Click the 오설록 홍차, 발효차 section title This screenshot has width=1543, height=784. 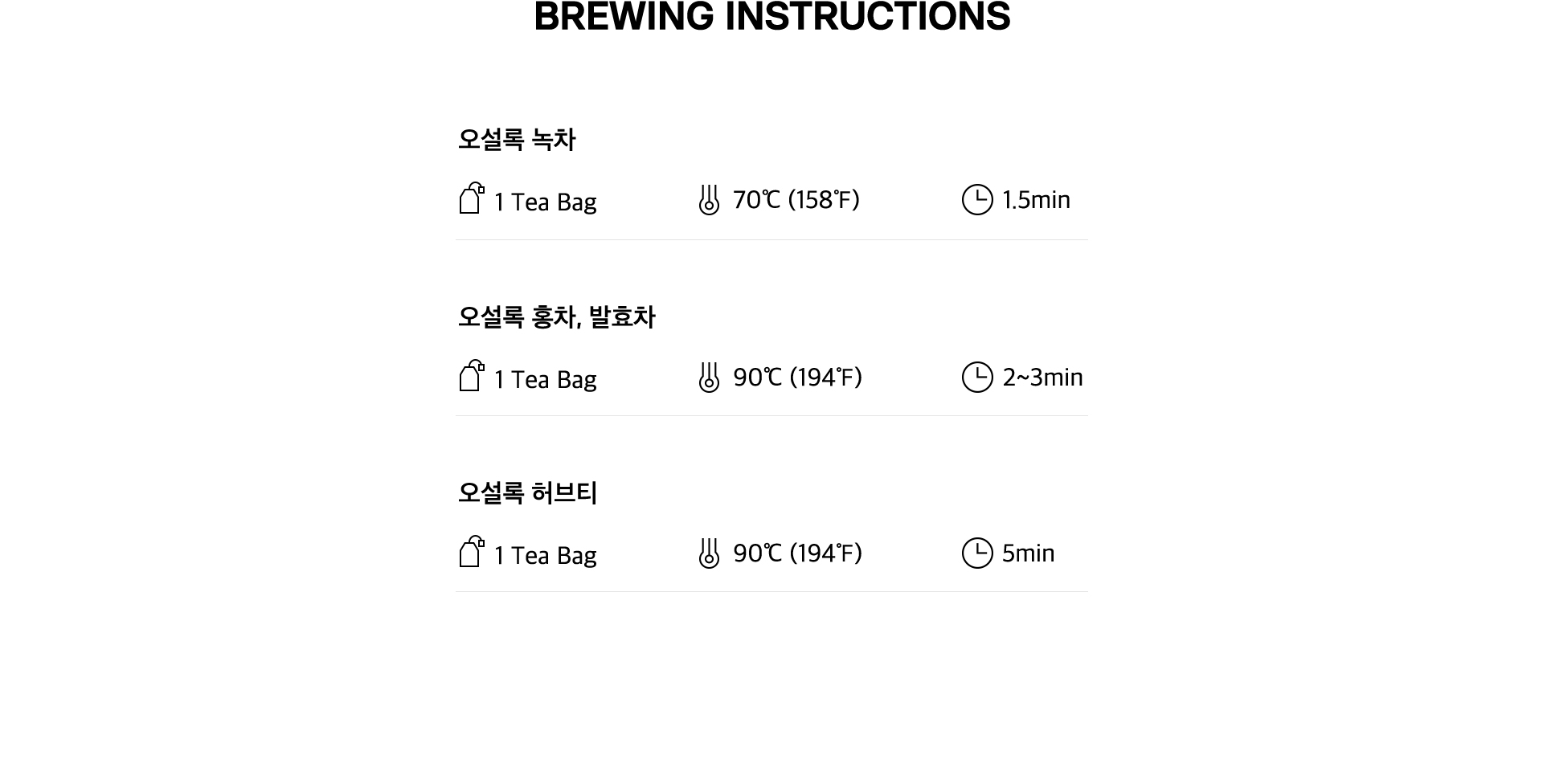click(x=557, y=317)
